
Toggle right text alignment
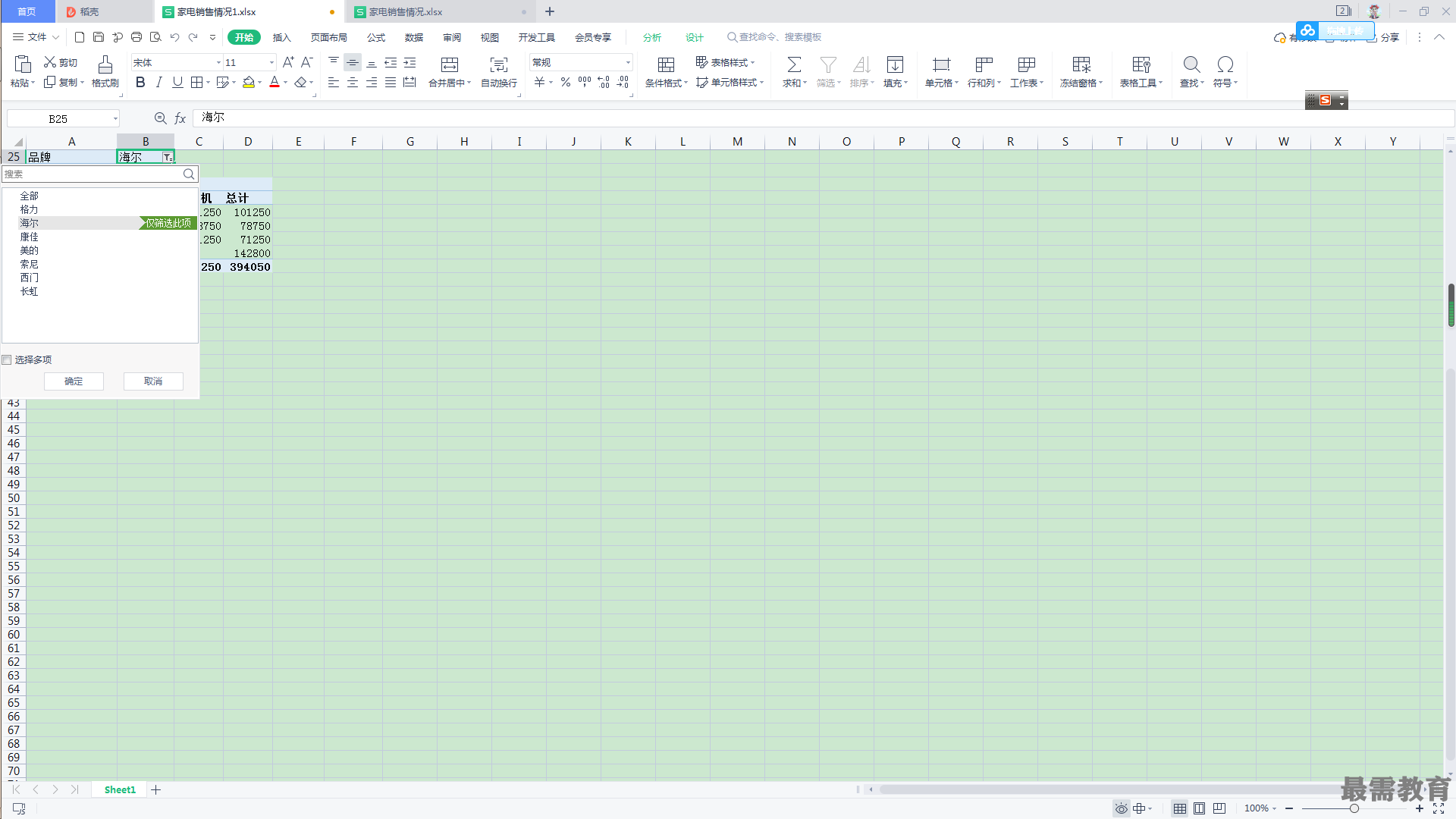pyautogui.click(x=372, y=83)
